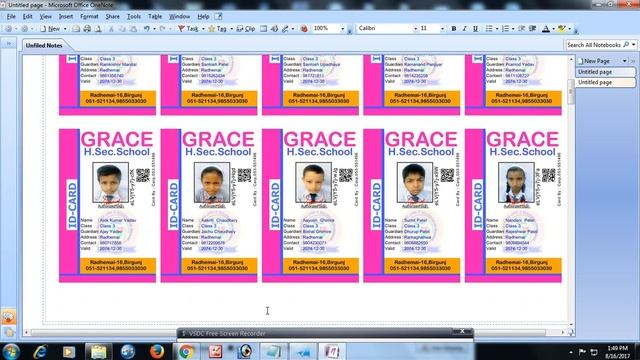This screenshot has height=360, width=640.
Task: Click the Tag star button
Action: click(x=217, y=29)
